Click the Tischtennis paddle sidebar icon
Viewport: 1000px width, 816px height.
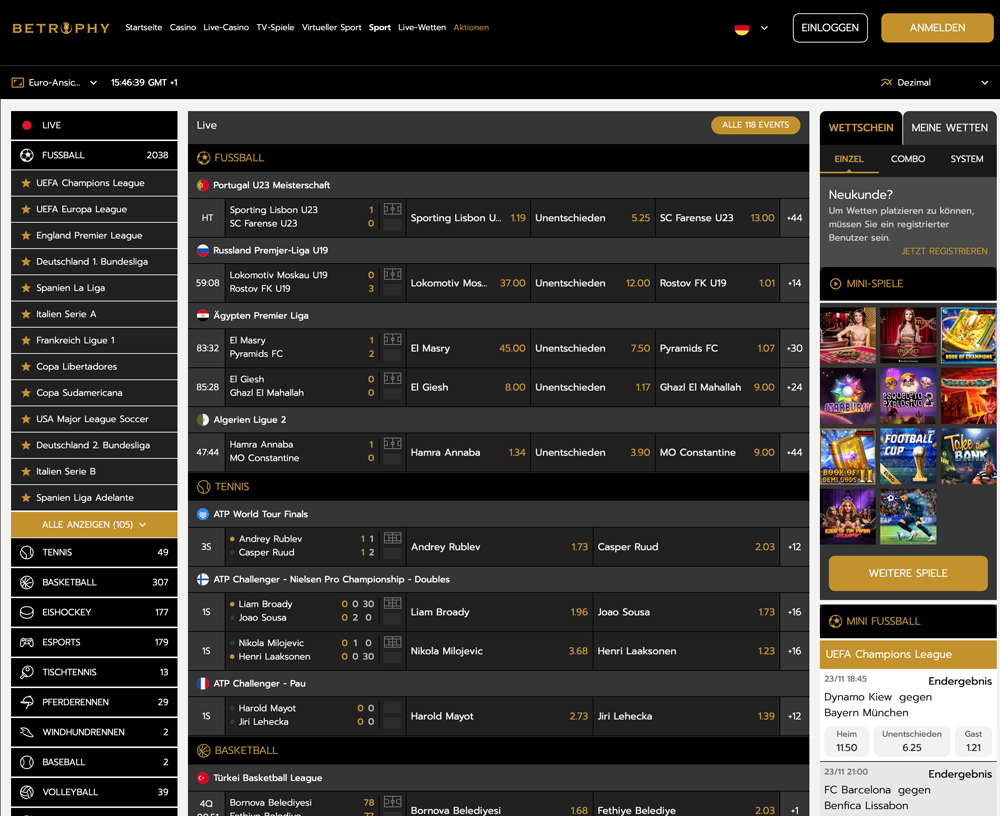(27, 672)
